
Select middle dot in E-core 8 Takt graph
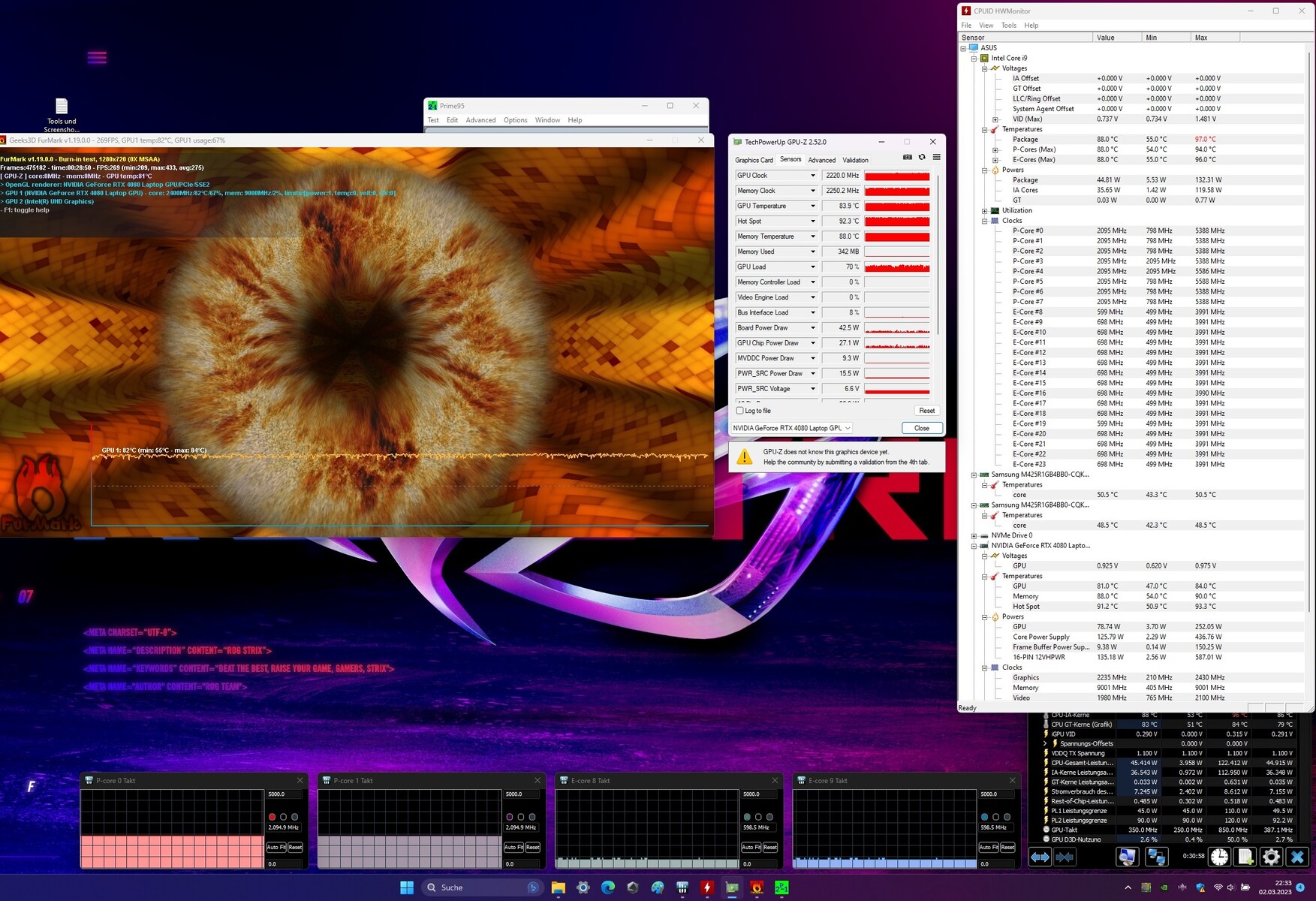coord(758,817)
